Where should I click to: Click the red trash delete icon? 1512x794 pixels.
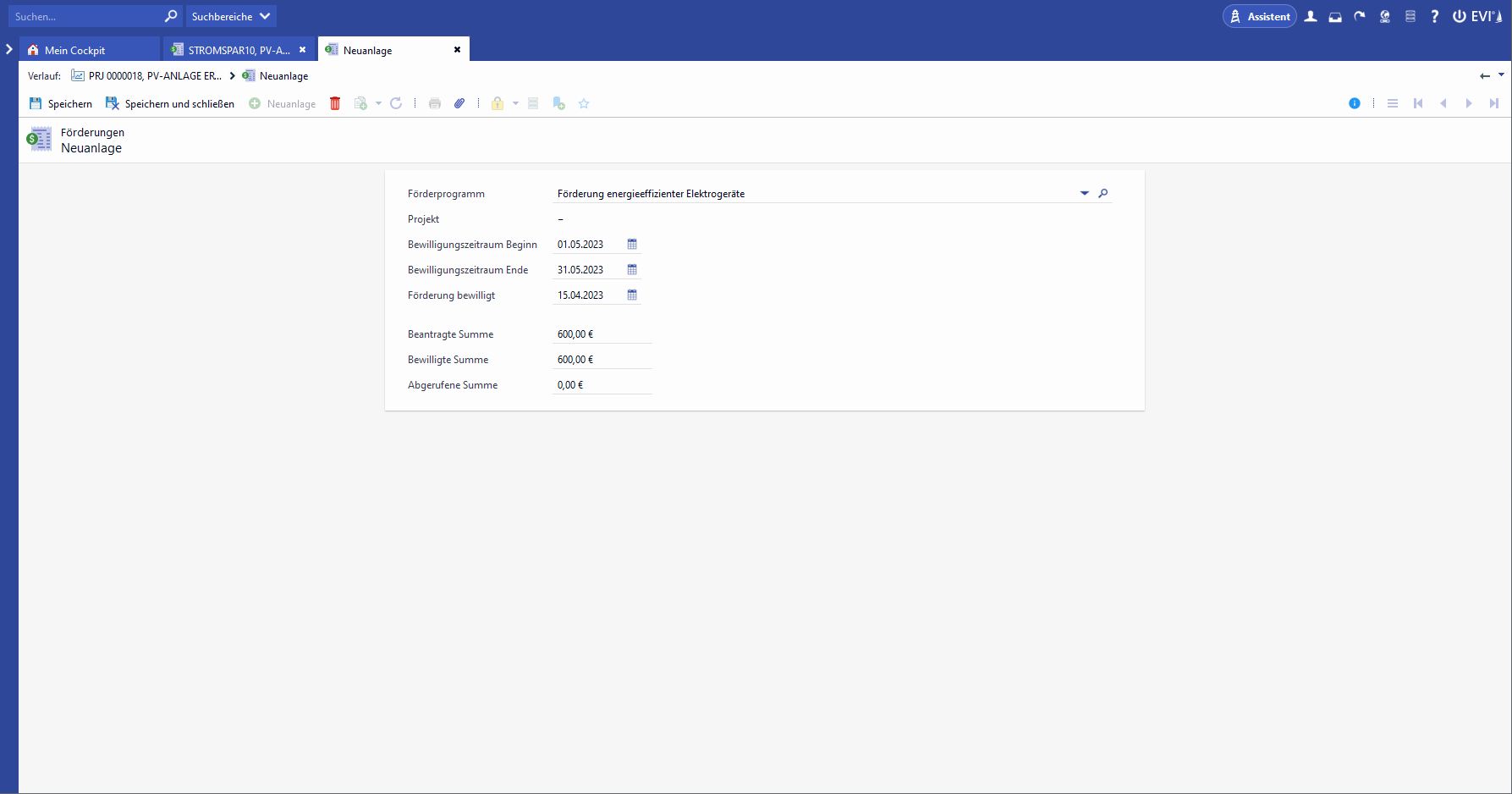[x=335, y=103]
